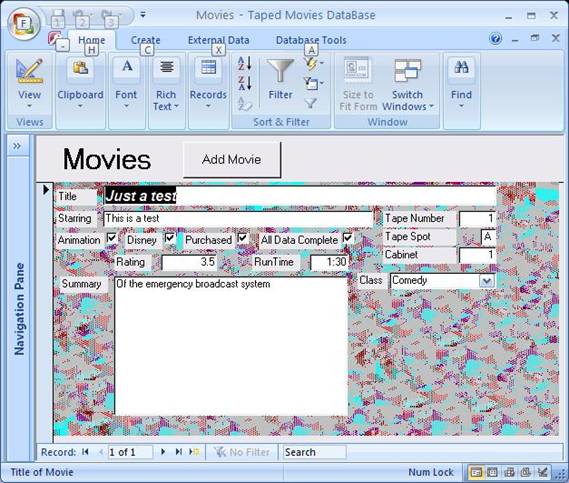Viewport: 569px width, 483px height.
Task: Go to next record
Action: 163,452
